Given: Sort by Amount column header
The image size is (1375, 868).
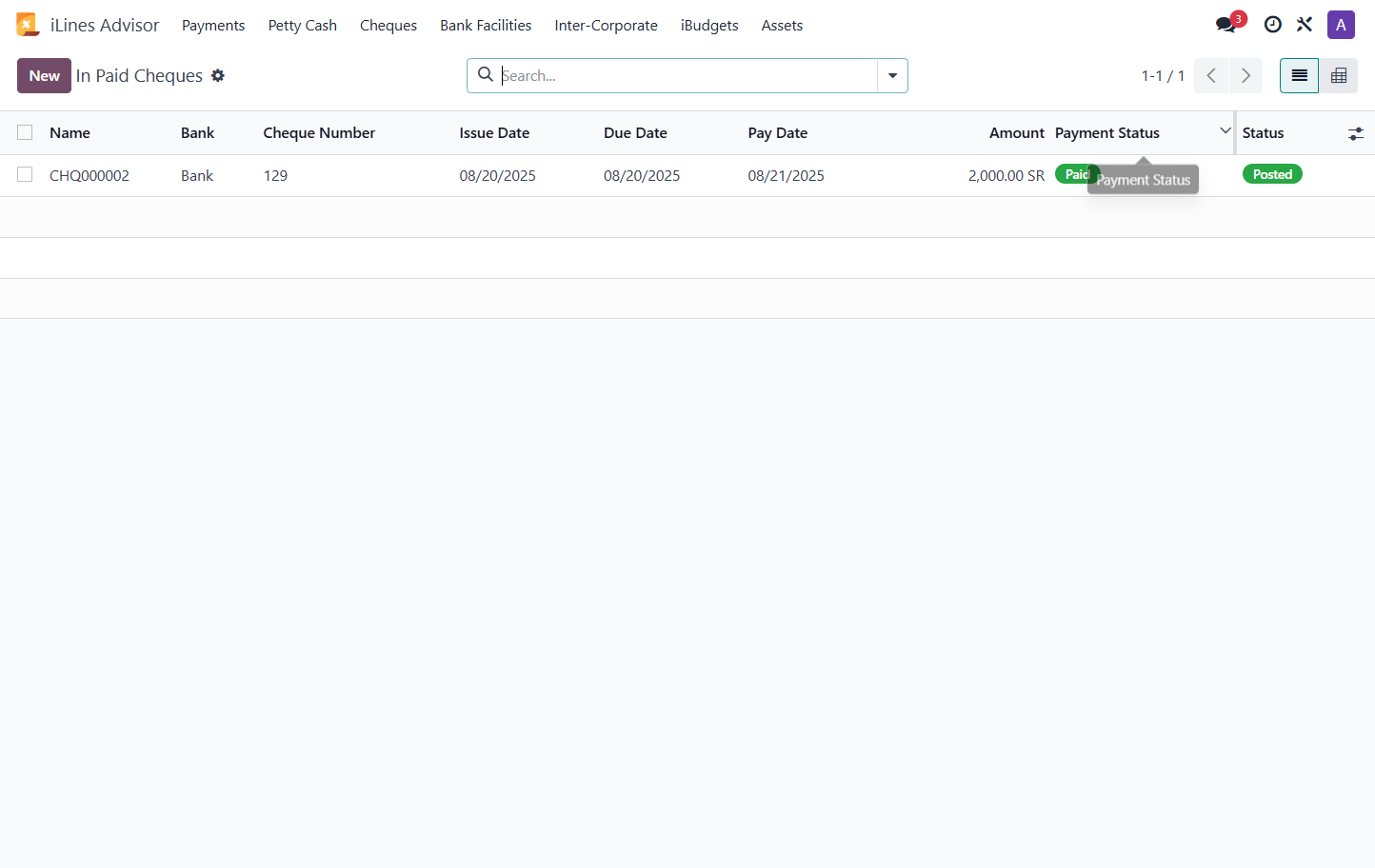Looking at the screenshot, I should coord(1017,133).
